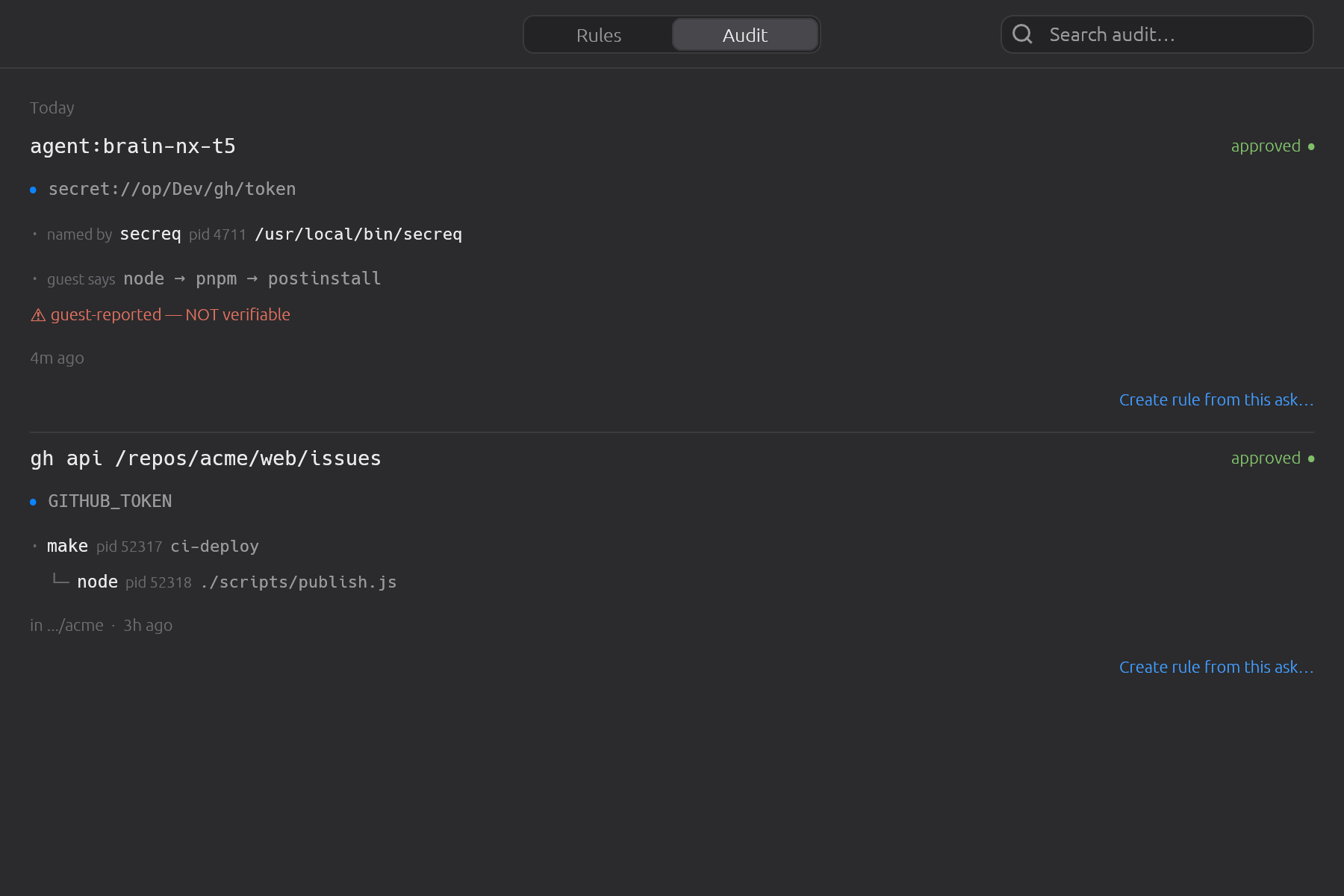Select the agent:brain-nx-t5 entry title
This screenshot has height=896, width=1344.
point(133,146)
